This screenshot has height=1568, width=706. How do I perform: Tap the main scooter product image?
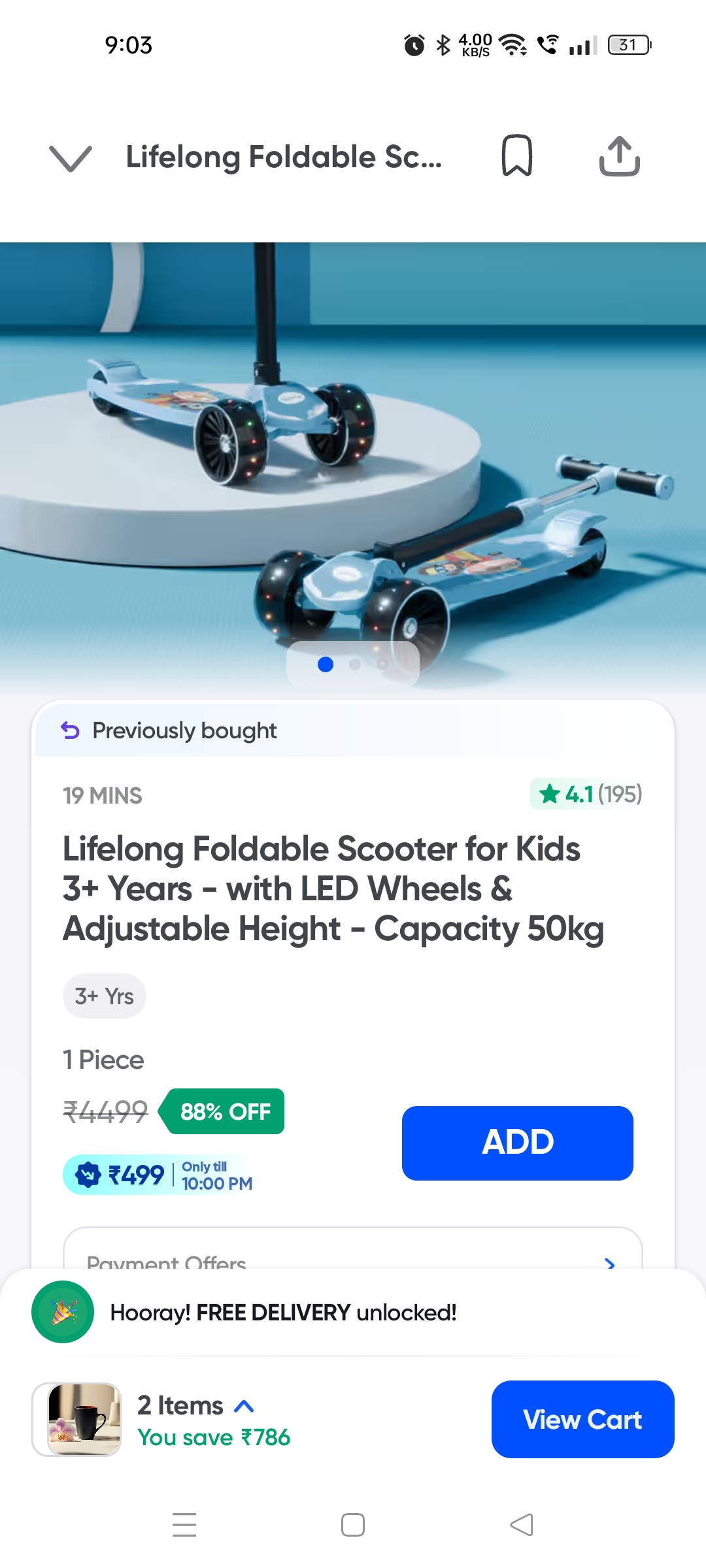point(353,457)
